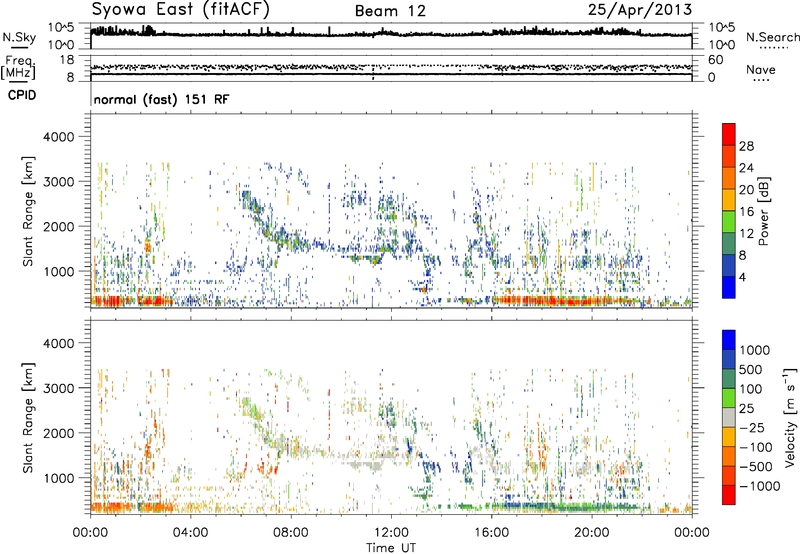Click the 500 label on the velocity colorbar
Viewport: 800px width, 554px height.
(x=751, y=370)
